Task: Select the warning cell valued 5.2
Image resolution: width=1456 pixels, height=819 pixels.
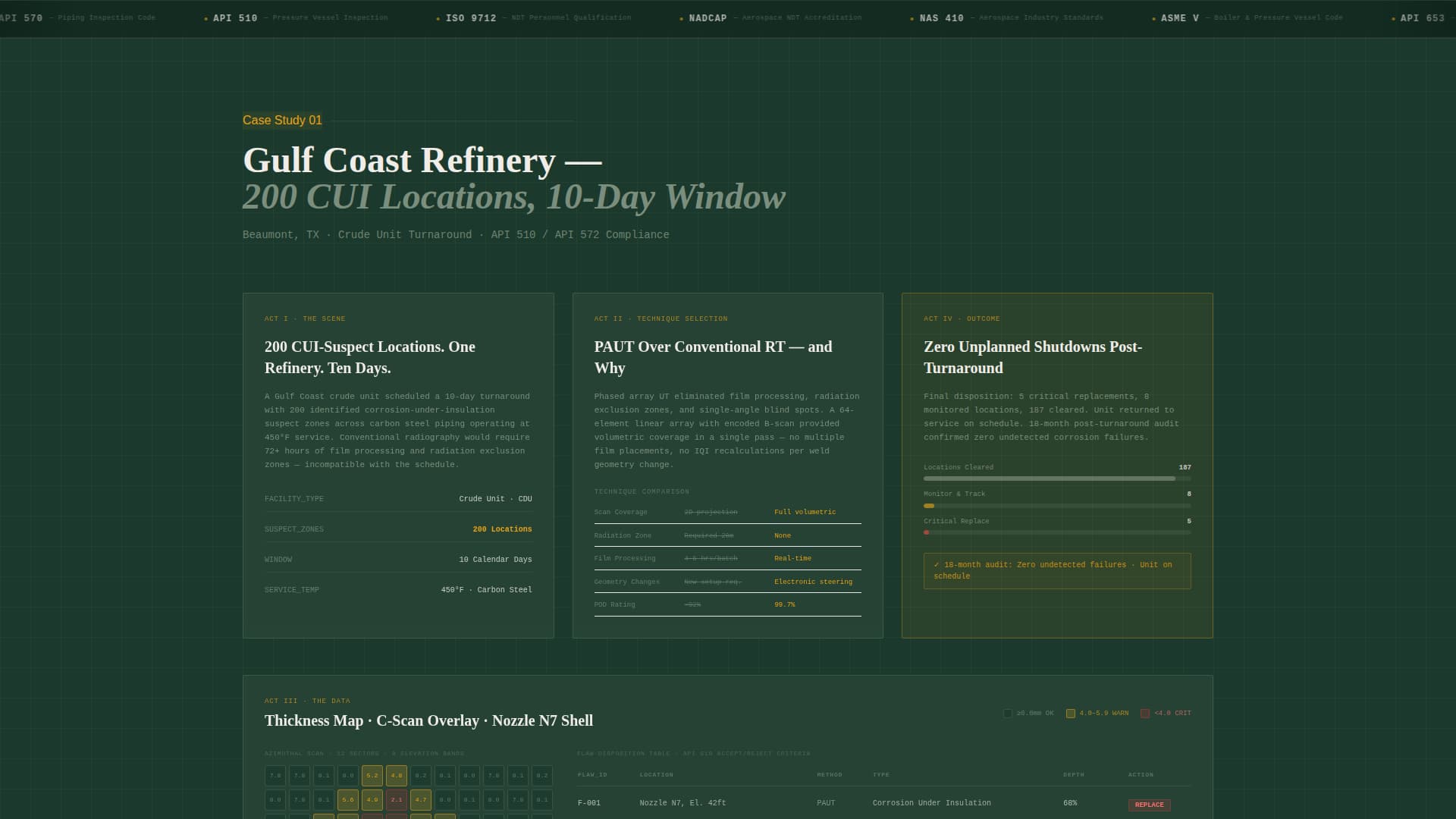Action: pyautogui.click(x=372, y=775)
